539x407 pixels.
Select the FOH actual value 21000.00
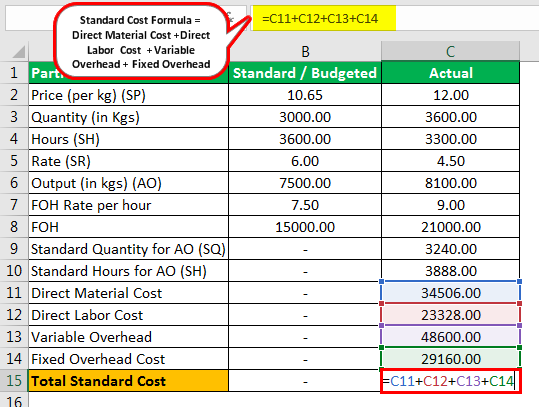451,227
